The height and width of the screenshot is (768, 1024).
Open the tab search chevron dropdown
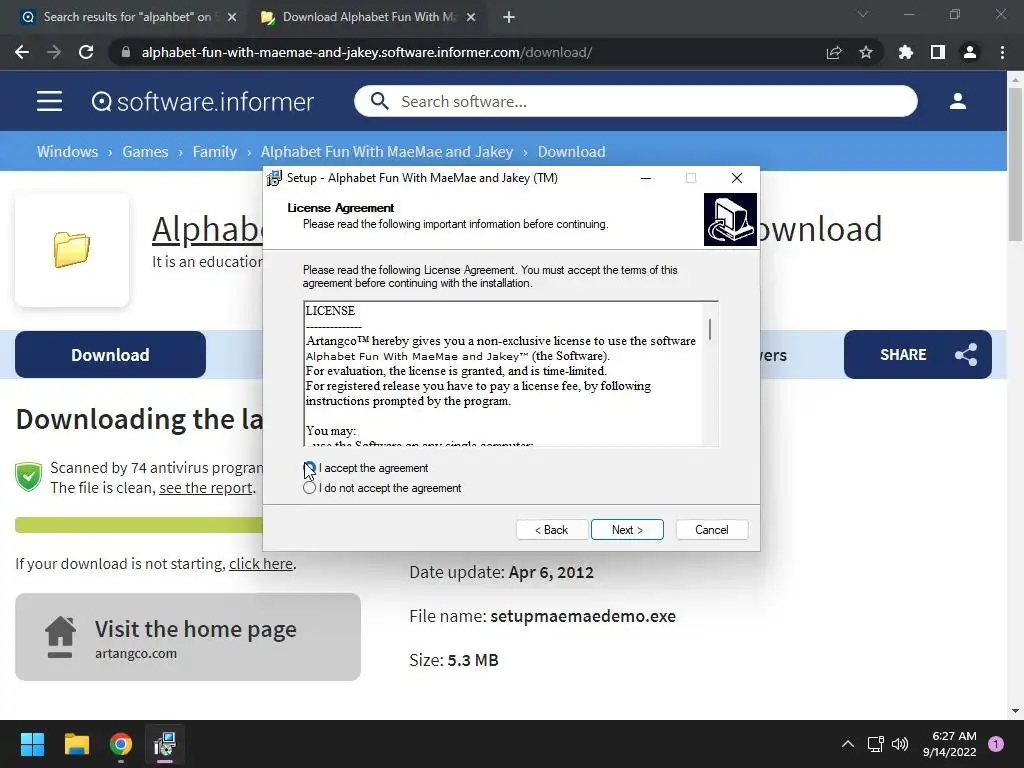pos(863,14)
